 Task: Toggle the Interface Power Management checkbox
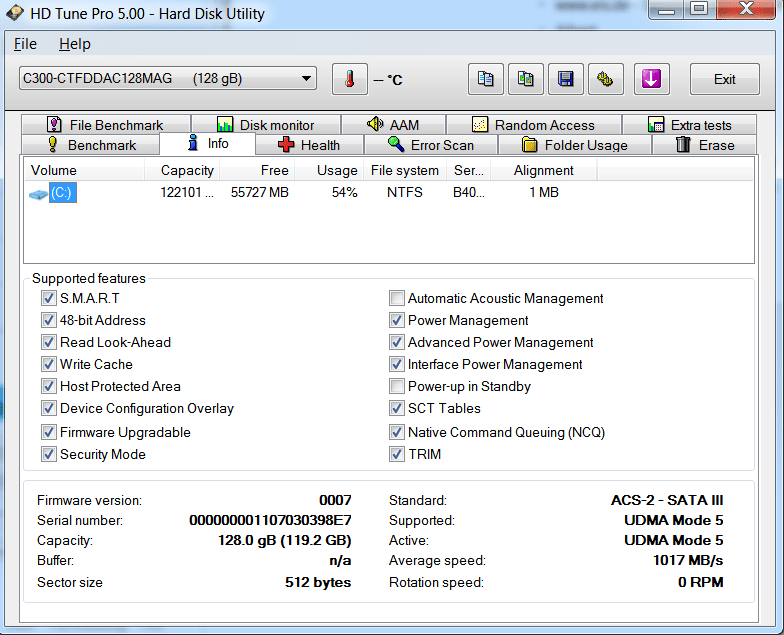tap(397, 364)
